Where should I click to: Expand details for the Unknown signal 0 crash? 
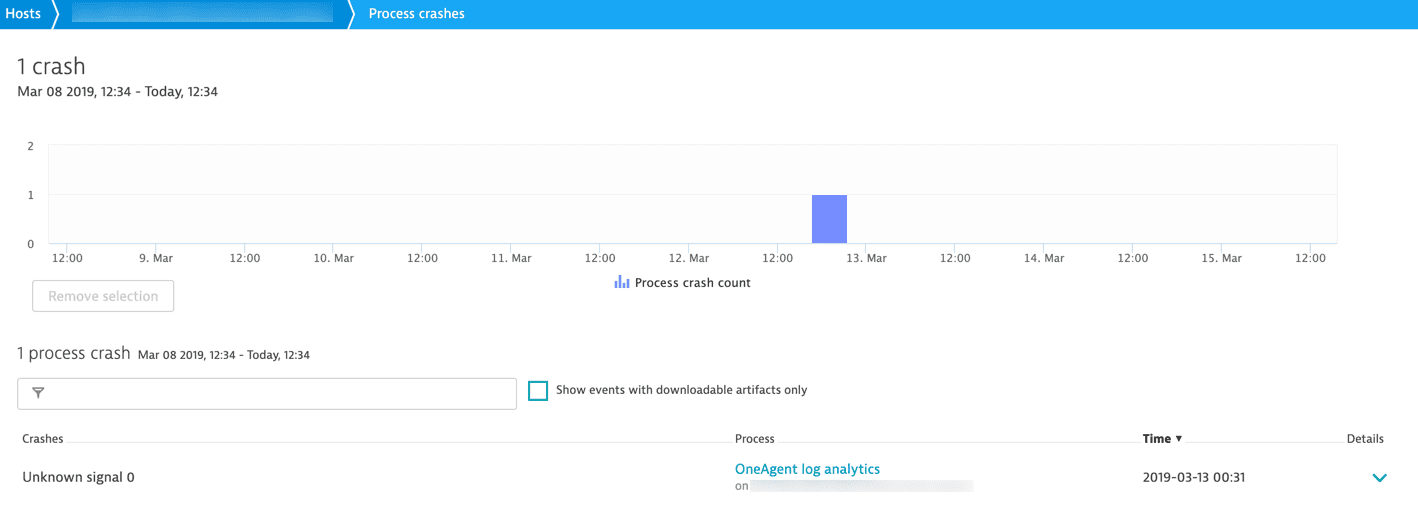pos(1379,478)
